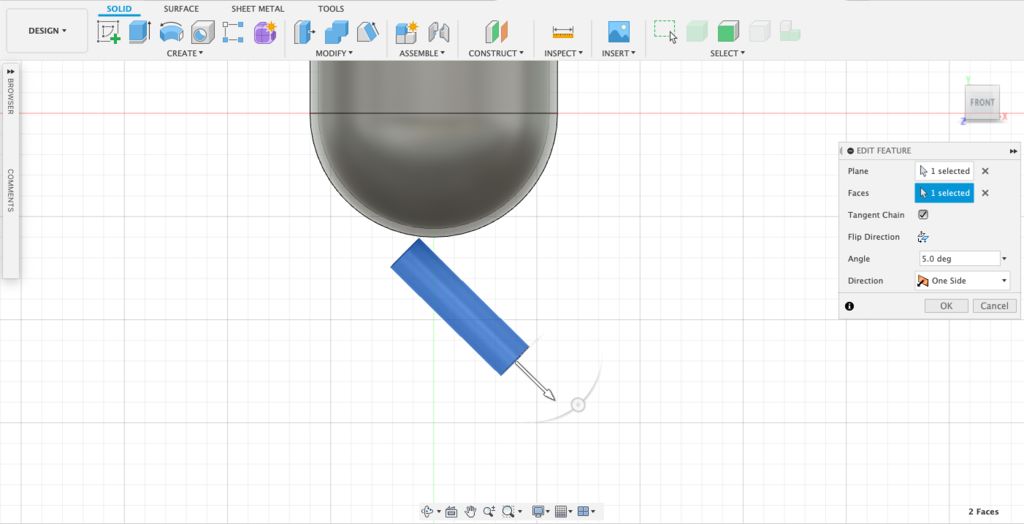Click the blue selected cylinder body

(460, 306)
